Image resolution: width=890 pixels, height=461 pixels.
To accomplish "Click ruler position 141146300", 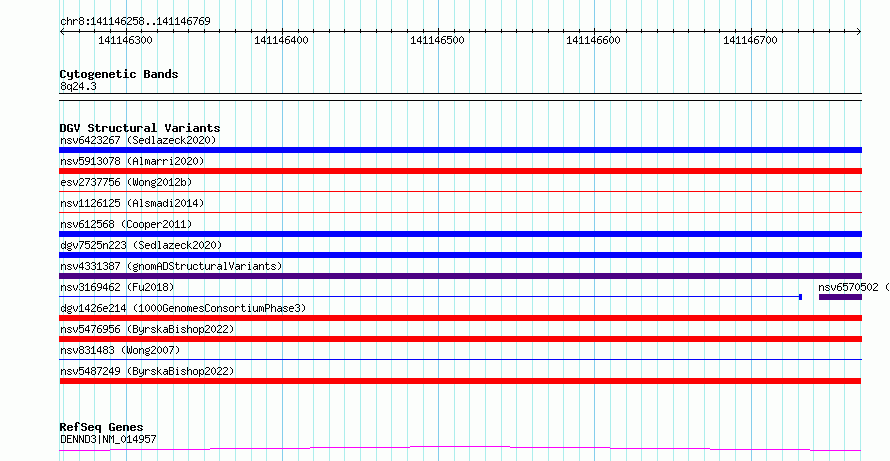I will pyautogui.click(x=125, y=40).
